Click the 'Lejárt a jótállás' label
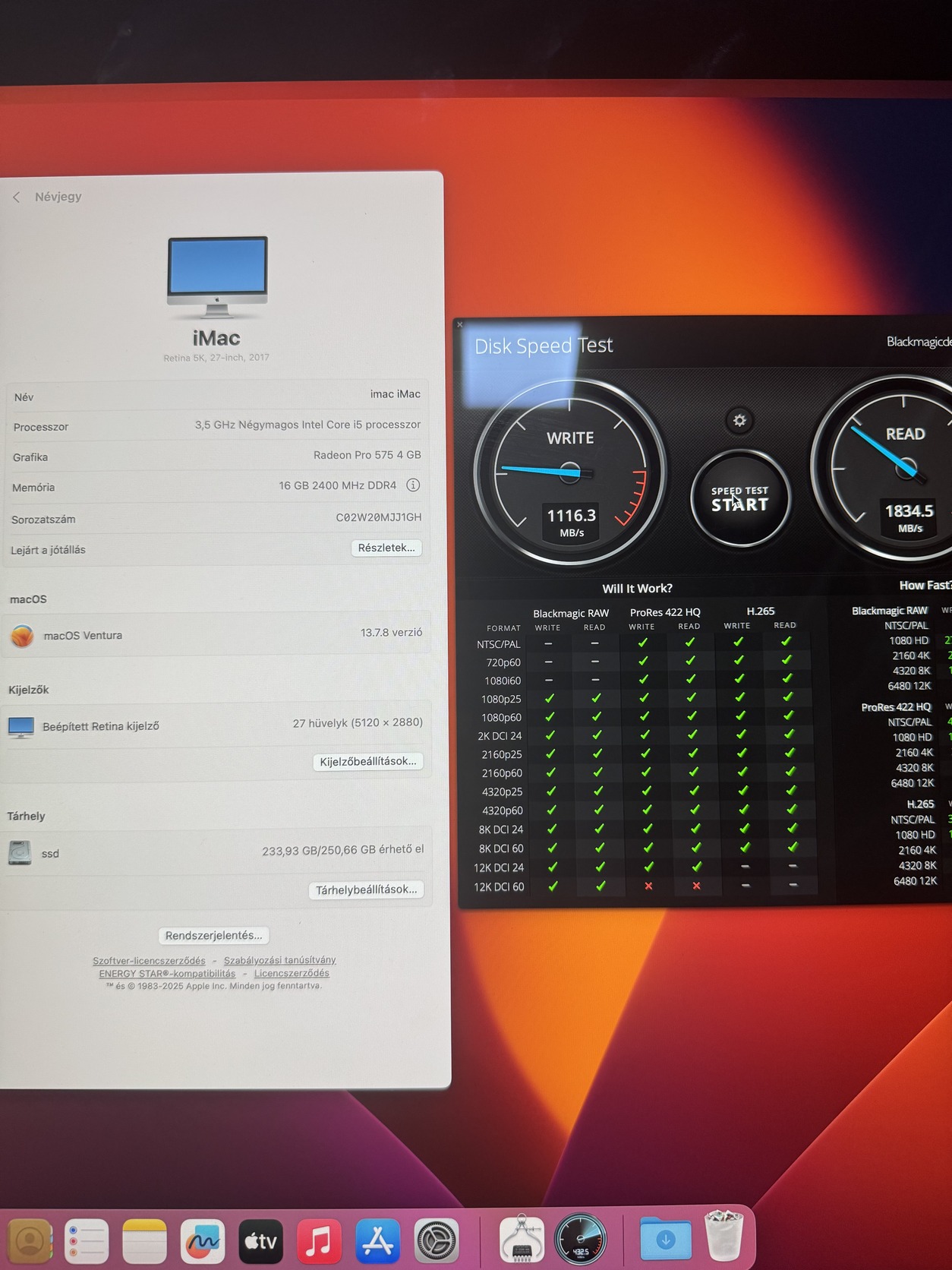 pyautogui.click(x=48, y=550)
